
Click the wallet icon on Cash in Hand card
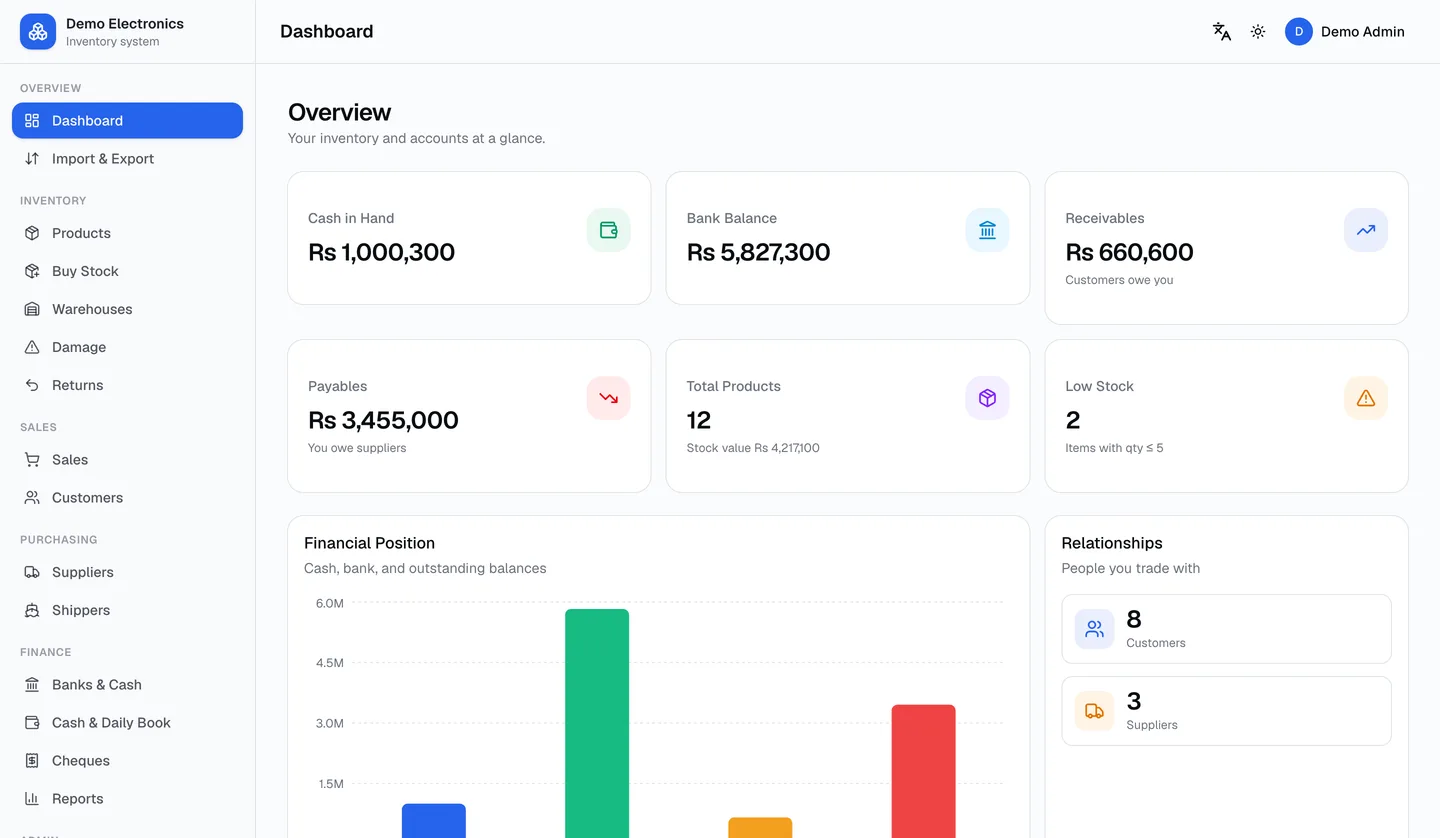pos(609,230)
